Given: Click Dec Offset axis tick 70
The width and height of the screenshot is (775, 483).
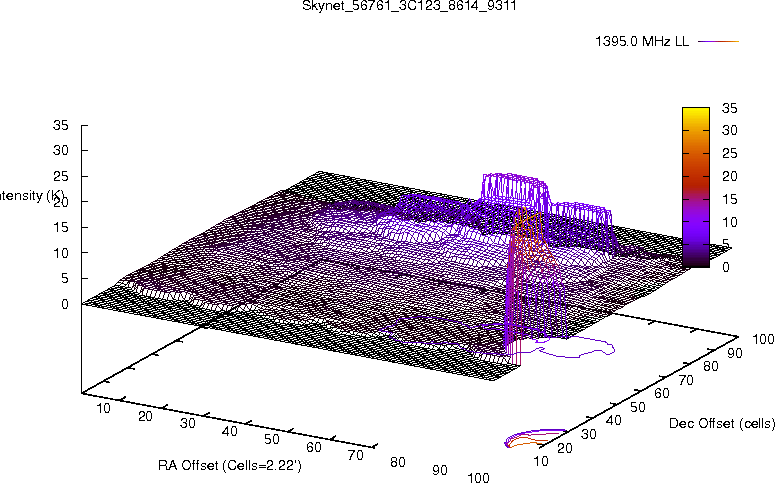Looking at the screenshot, I should pos(686,380).
